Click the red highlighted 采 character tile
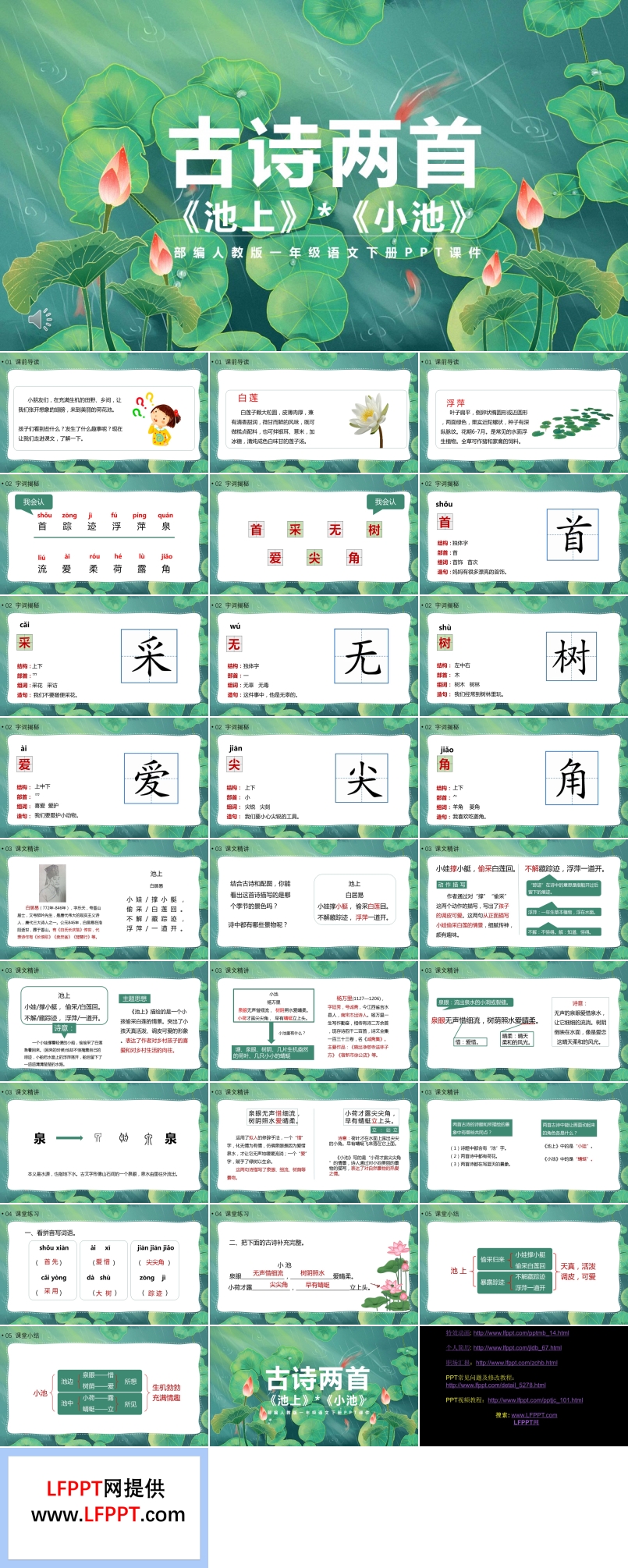 296,530
